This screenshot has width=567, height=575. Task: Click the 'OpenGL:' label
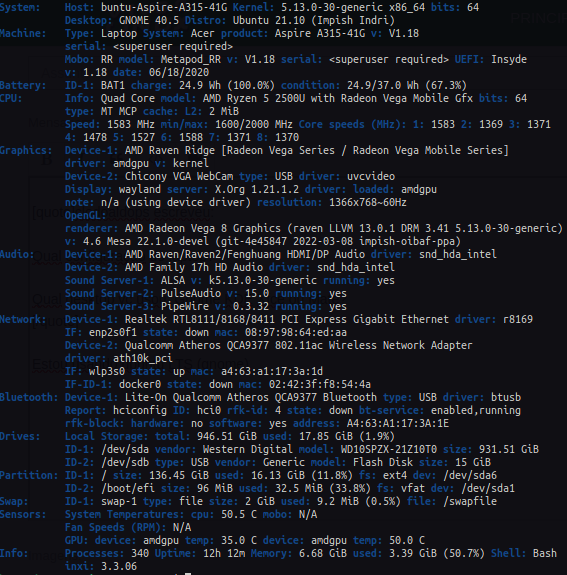[x=85, y=215]
